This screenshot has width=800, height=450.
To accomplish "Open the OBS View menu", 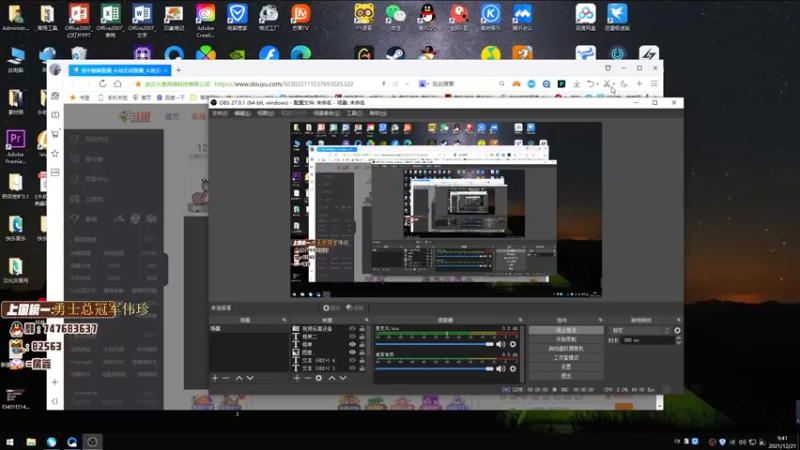I will tap(265, 113).
